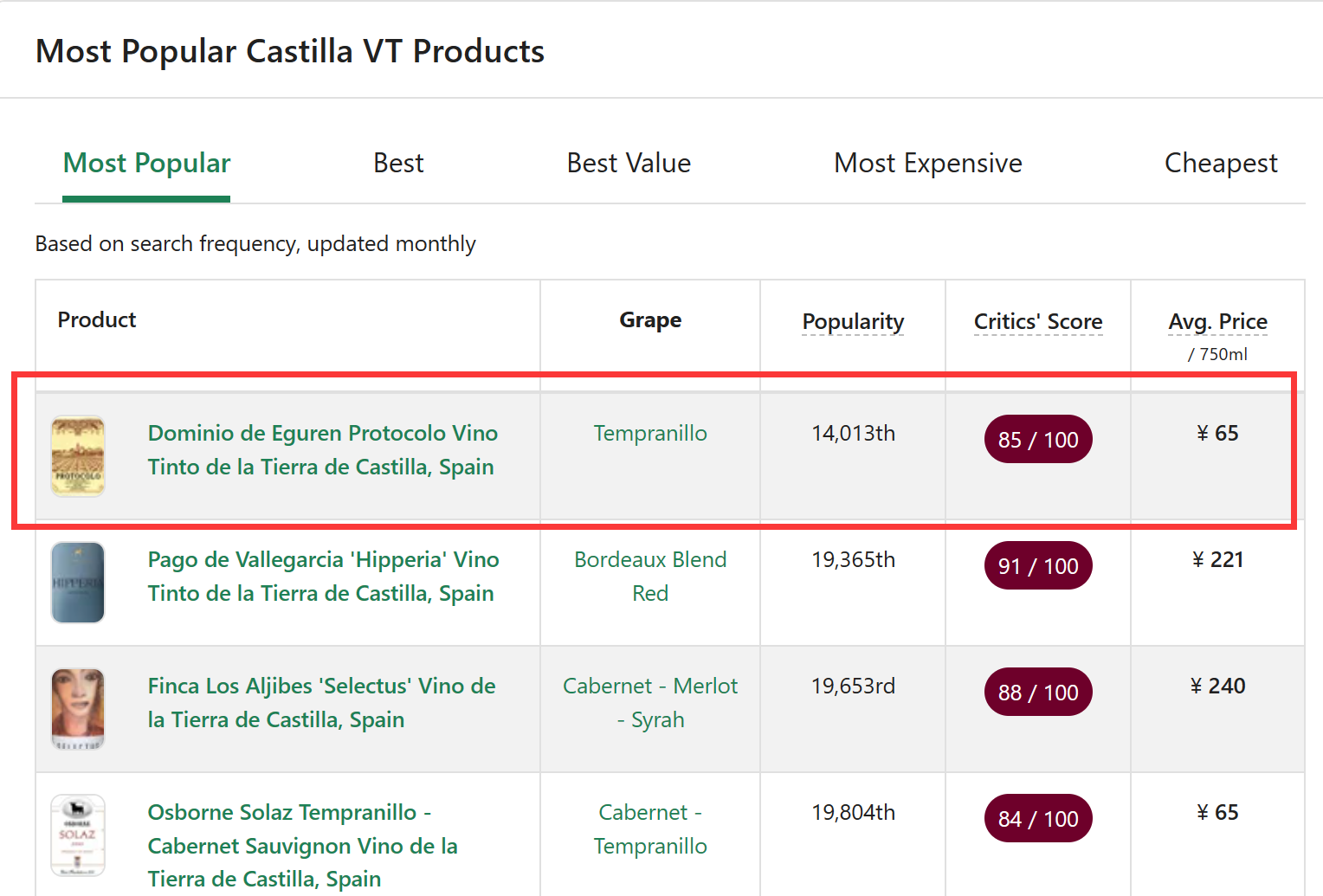1323x896 pixels.
Task: Open Osborne Solaz Tempranillo wine link
Action: pyautogui.click(x=302, y=846)
